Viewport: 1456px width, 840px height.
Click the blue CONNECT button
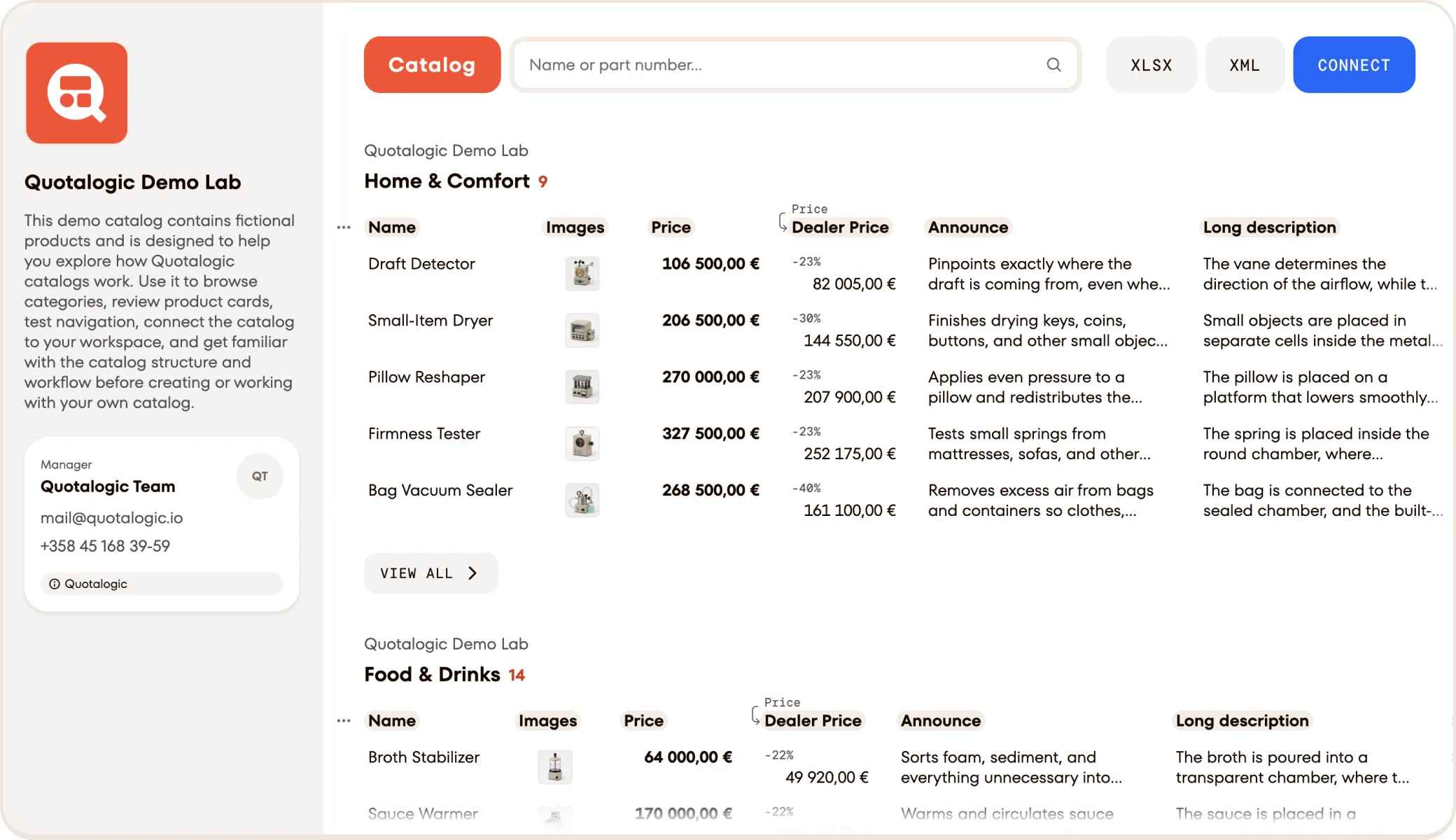pyautogui.click(x=1354, y=65)
